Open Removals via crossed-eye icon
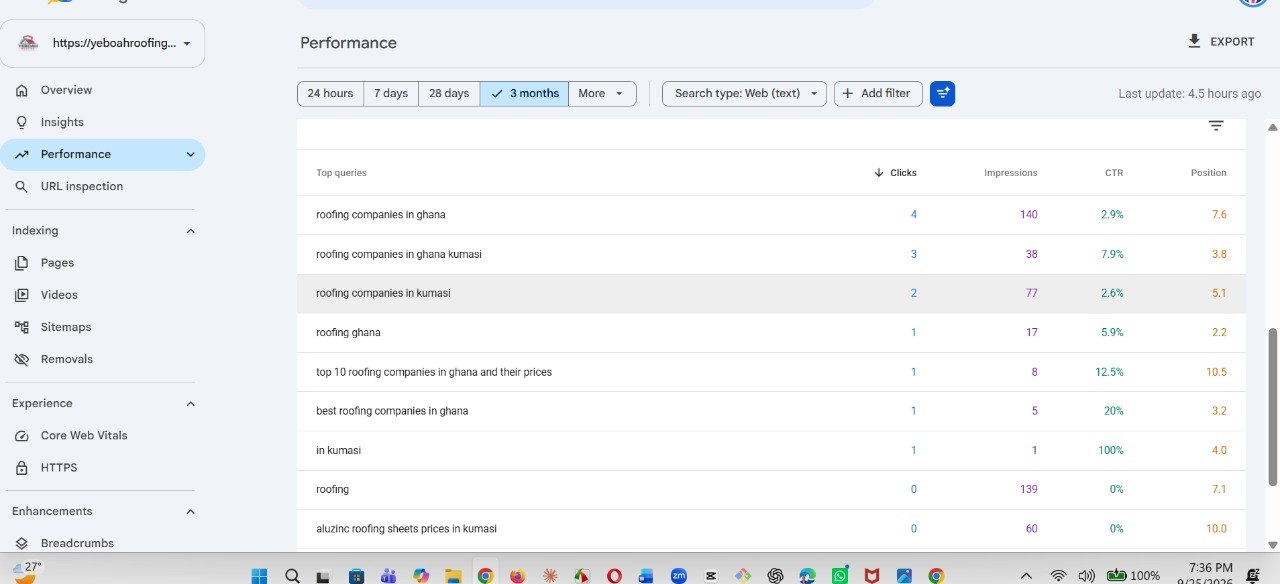 coord(22,359)
